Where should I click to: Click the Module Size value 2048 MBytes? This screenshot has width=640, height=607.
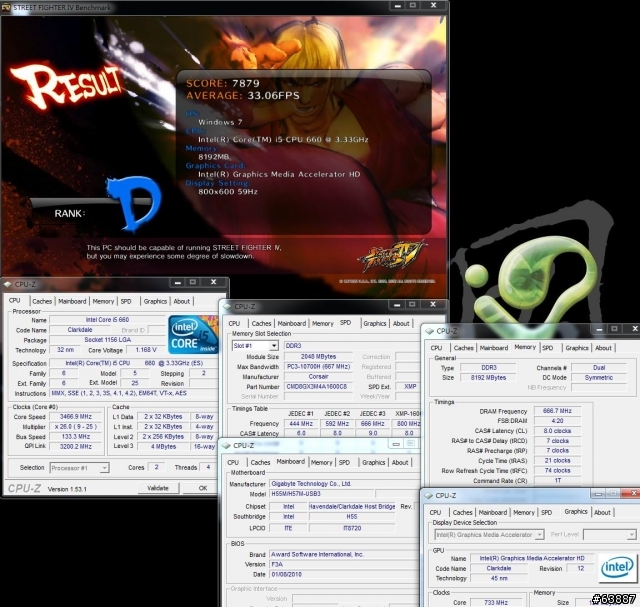tap(318, 357)
